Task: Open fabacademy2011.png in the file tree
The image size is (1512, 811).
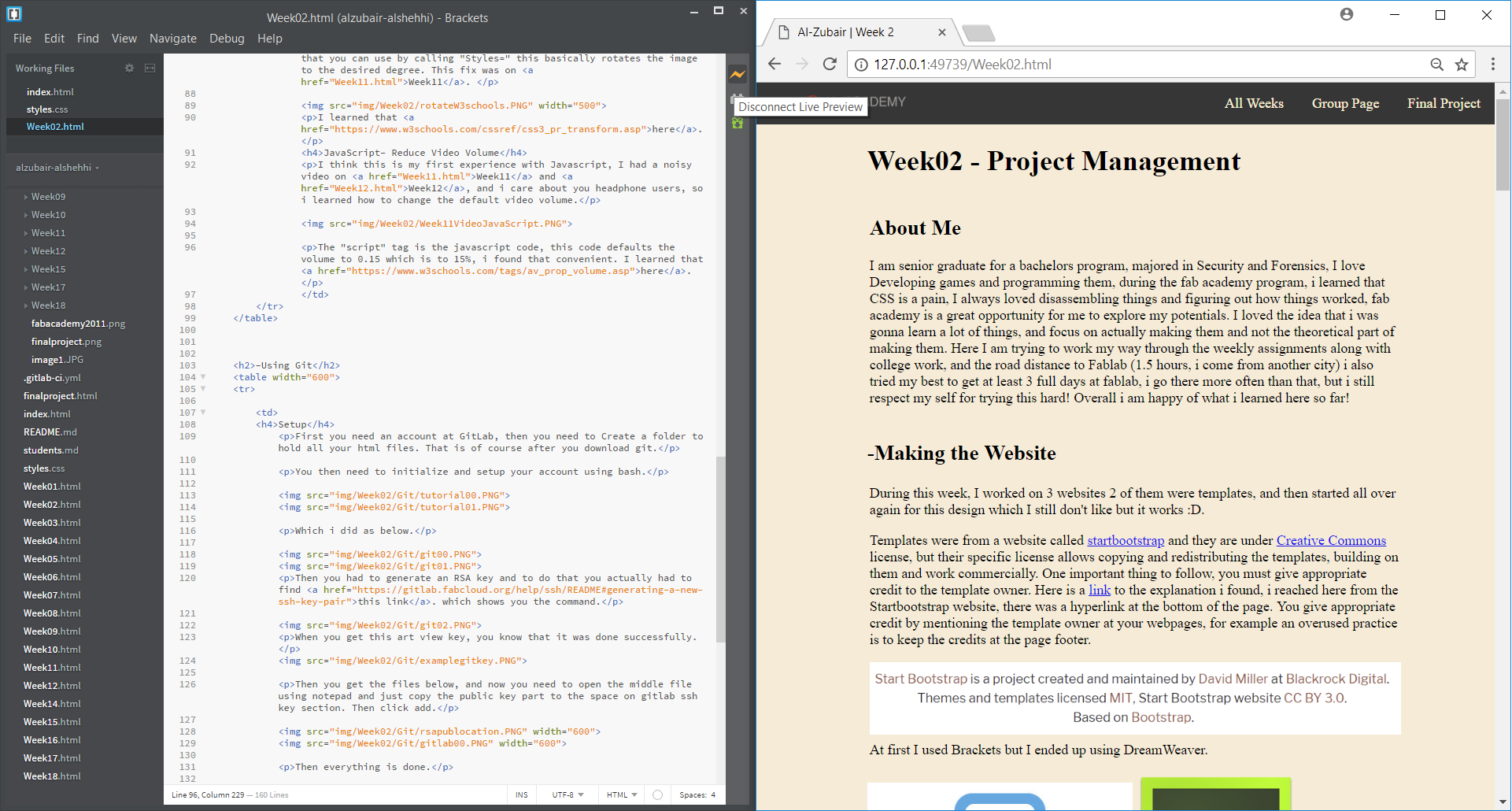Action: 78,324
